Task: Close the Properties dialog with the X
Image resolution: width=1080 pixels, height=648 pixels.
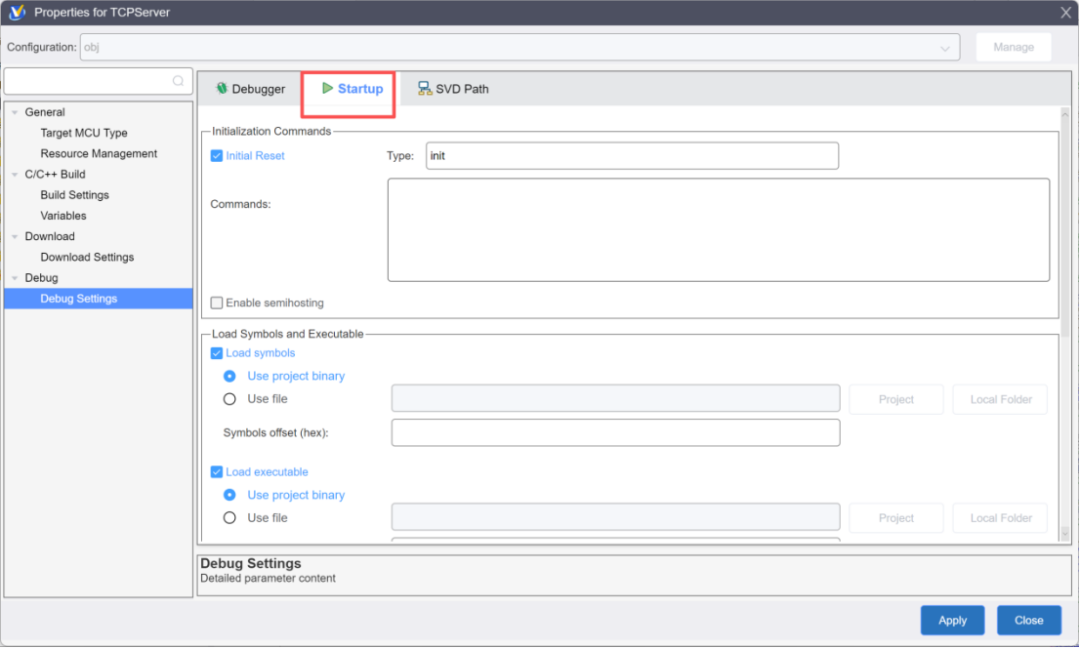Action: (1066, 12)
